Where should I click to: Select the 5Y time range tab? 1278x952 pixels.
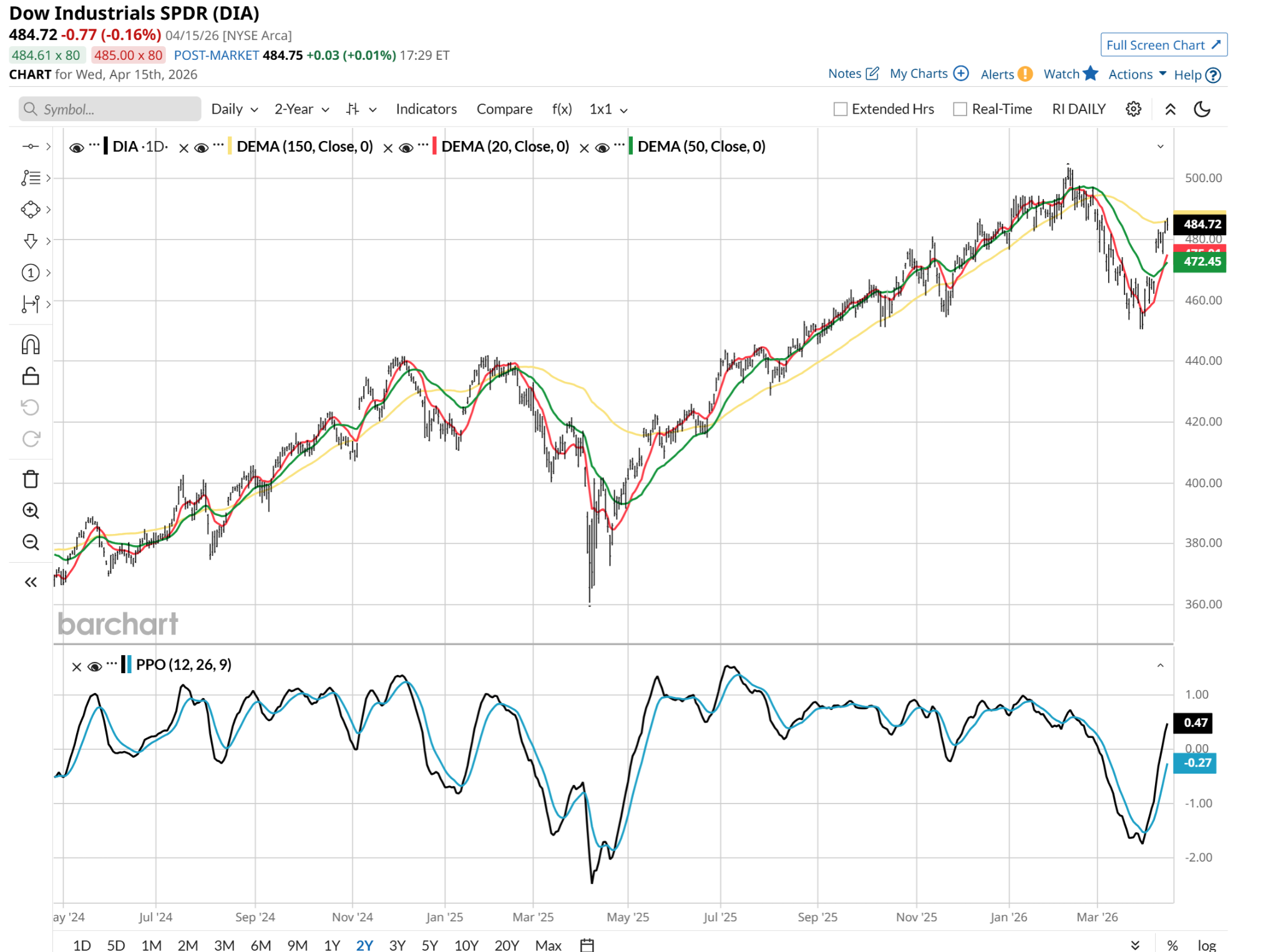tap(429, 945)
